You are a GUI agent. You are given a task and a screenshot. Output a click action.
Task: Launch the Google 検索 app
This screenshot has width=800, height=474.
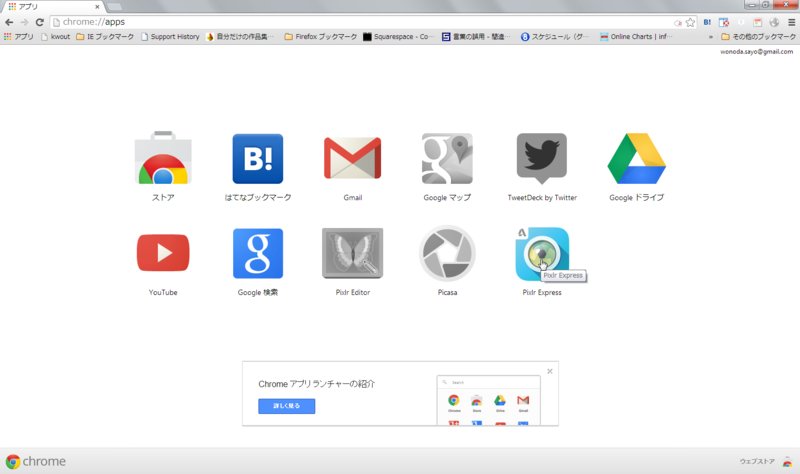(x=258, y=253)
